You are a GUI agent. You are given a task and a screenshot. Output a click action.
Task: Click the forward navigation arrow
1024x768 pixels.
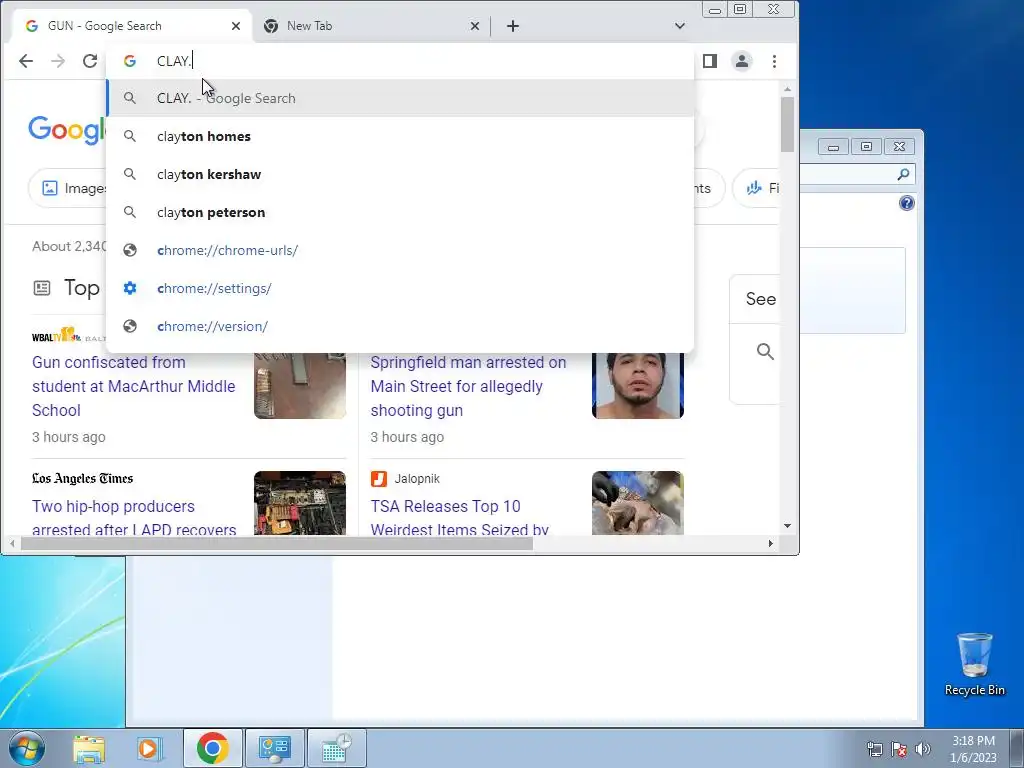click(58, 61)
